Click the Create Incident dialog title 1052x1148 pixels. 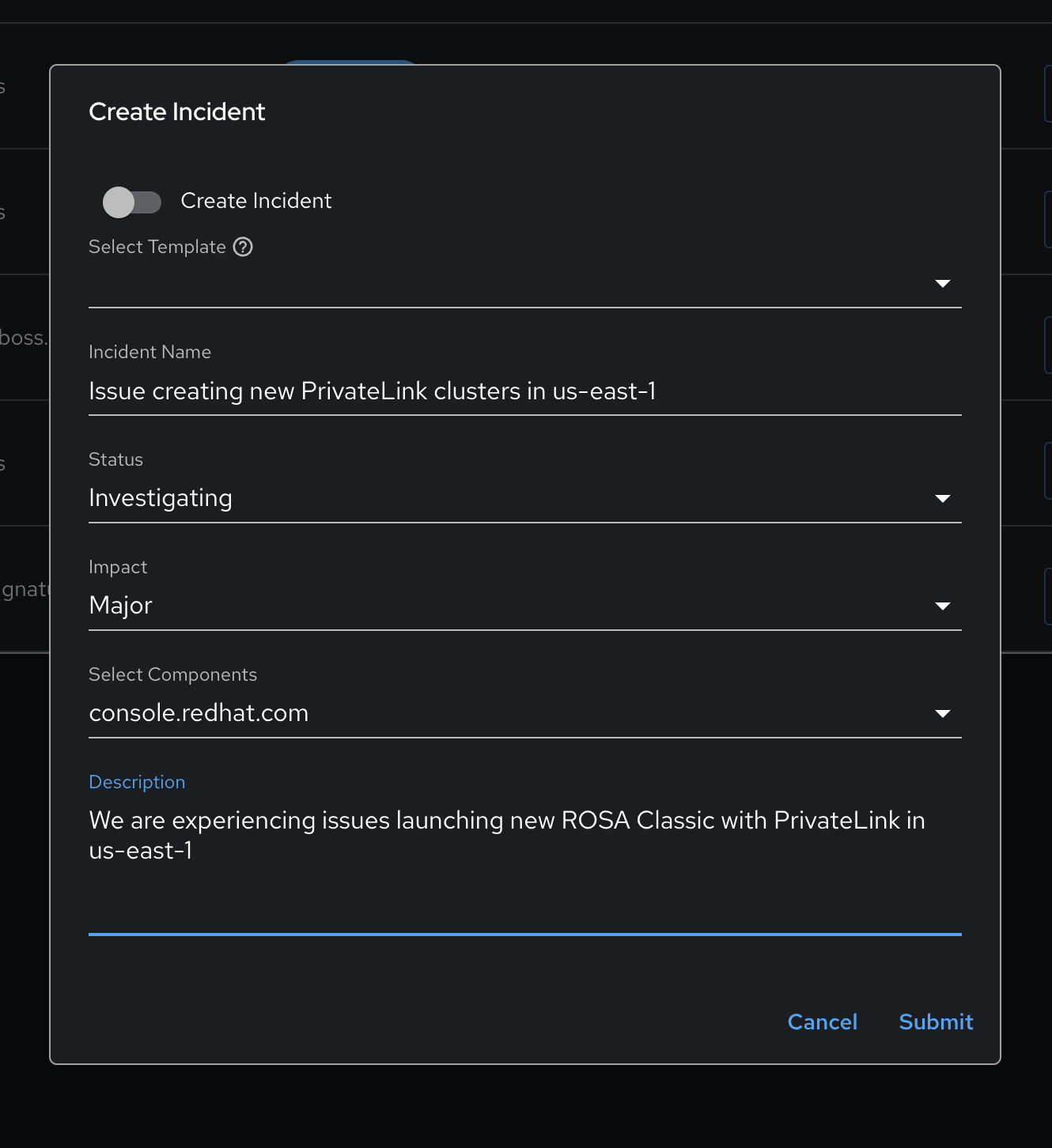click(177, 112)
